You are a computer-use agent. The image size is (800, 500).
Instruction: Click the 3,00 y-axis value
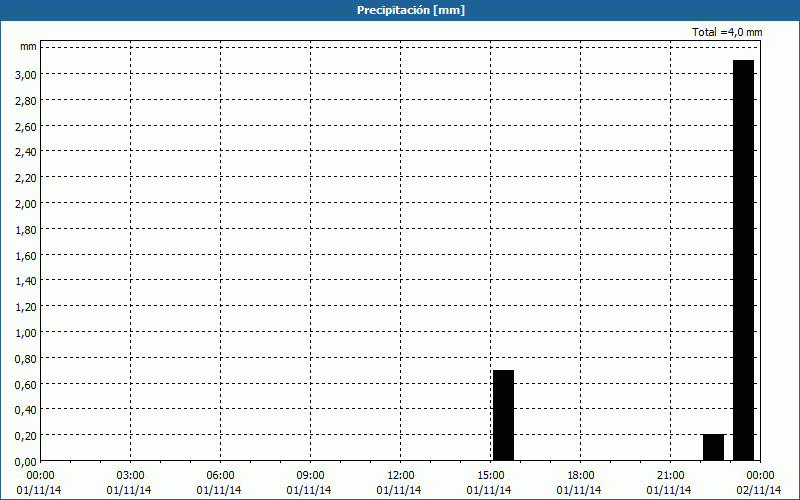click(27, 74)
